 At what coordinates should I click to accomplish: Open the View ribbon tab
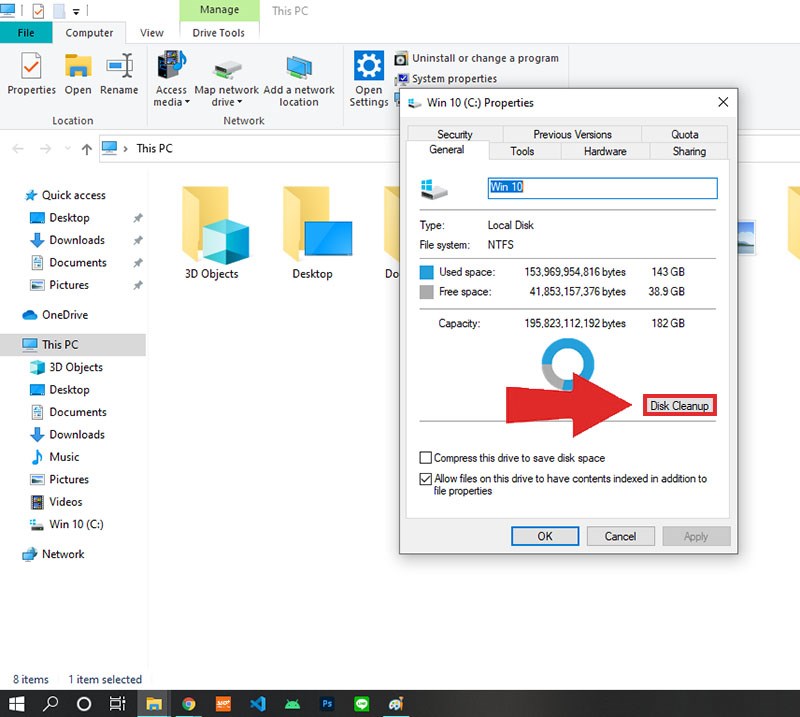pos(152,33)
